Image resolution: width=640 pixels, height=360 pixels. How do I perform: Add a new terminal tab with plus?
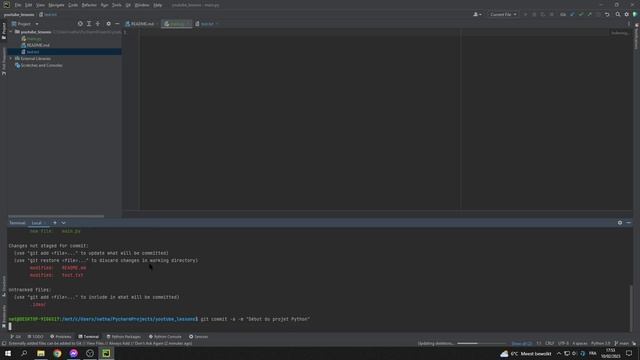click(x=55, y=223)
